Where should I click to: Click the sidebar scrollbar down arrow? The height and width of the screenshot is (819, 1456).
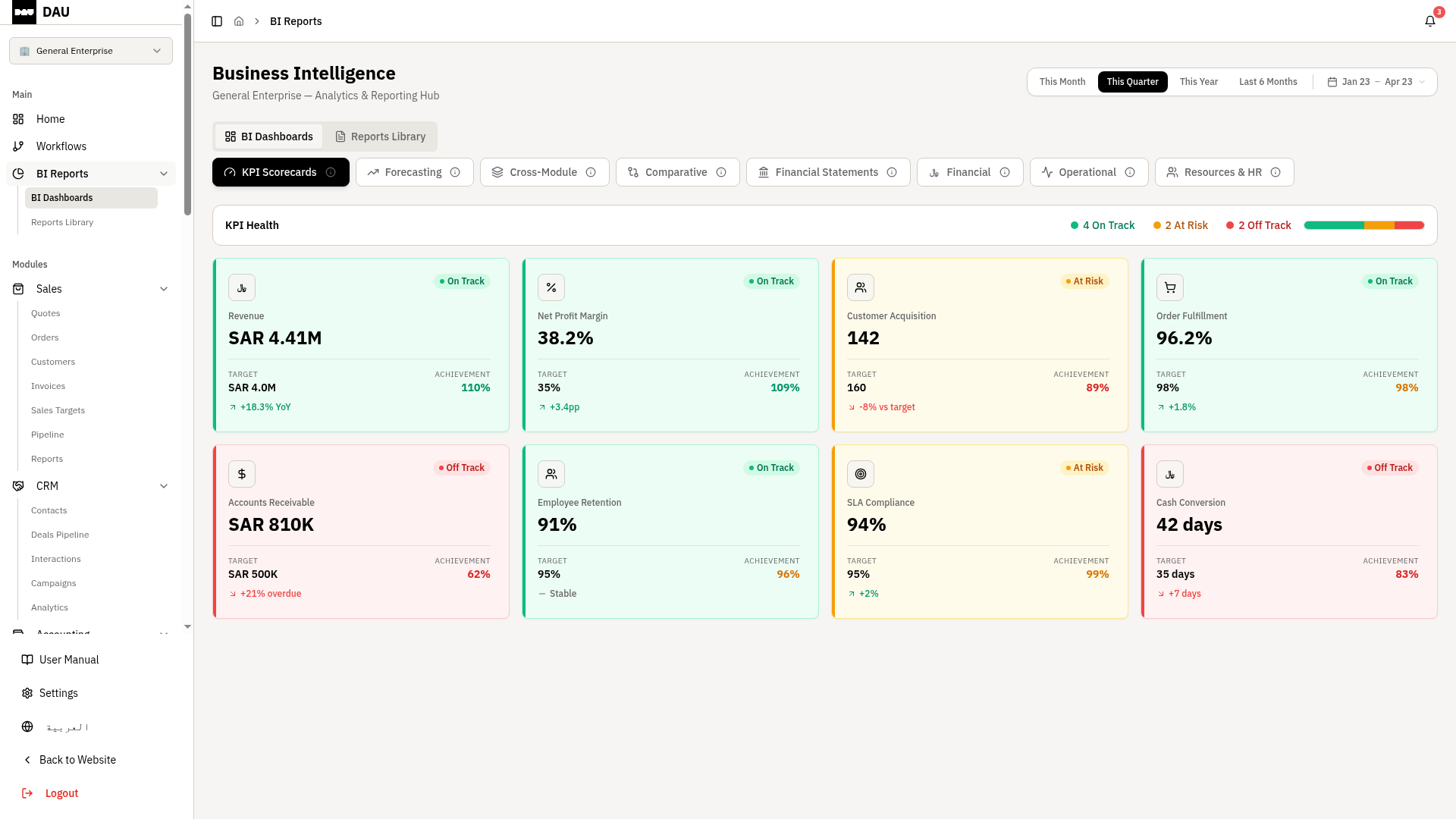click(187, 627)
